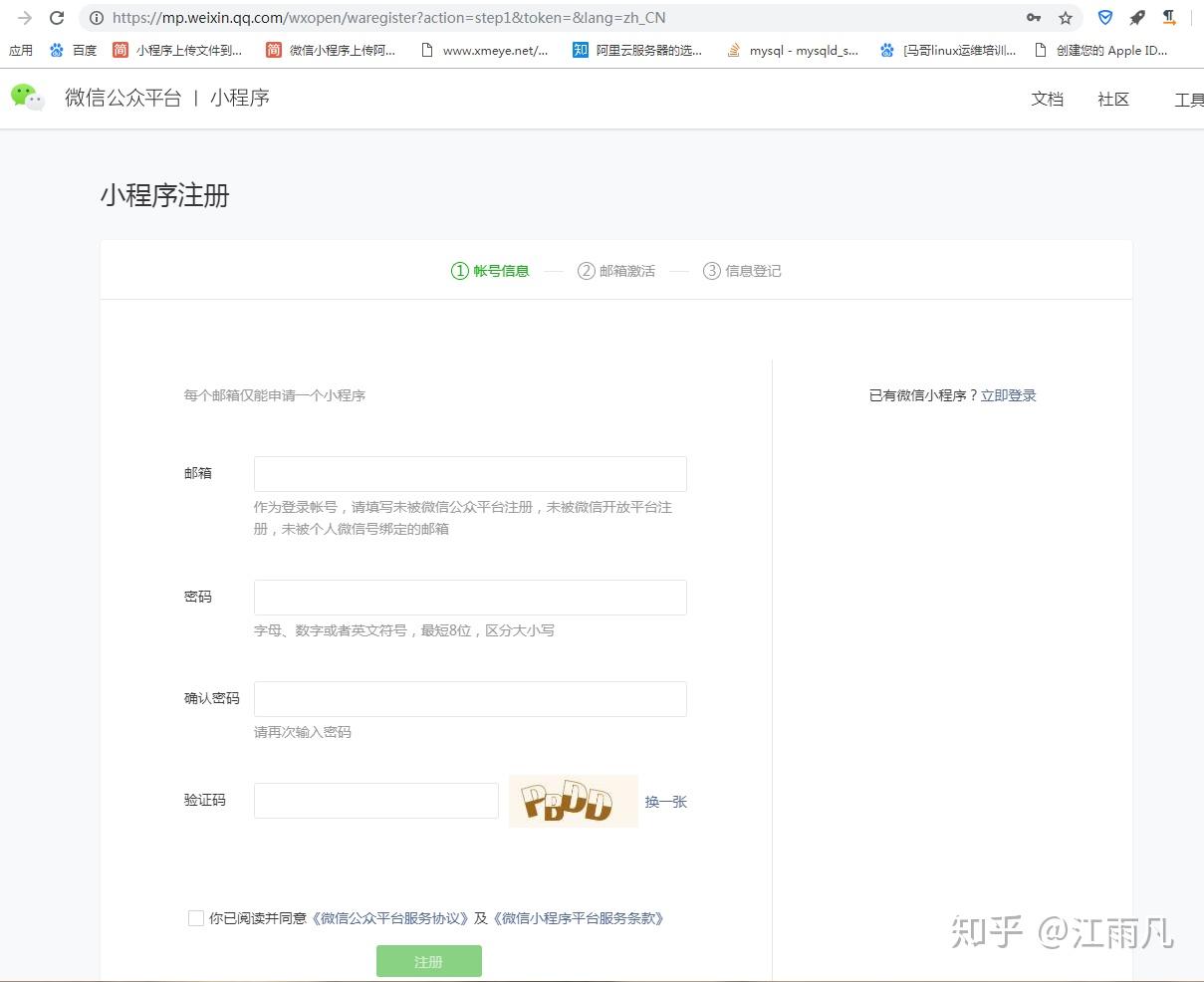
Task: Click the bookmark star icon
Action: (1068, 17)
